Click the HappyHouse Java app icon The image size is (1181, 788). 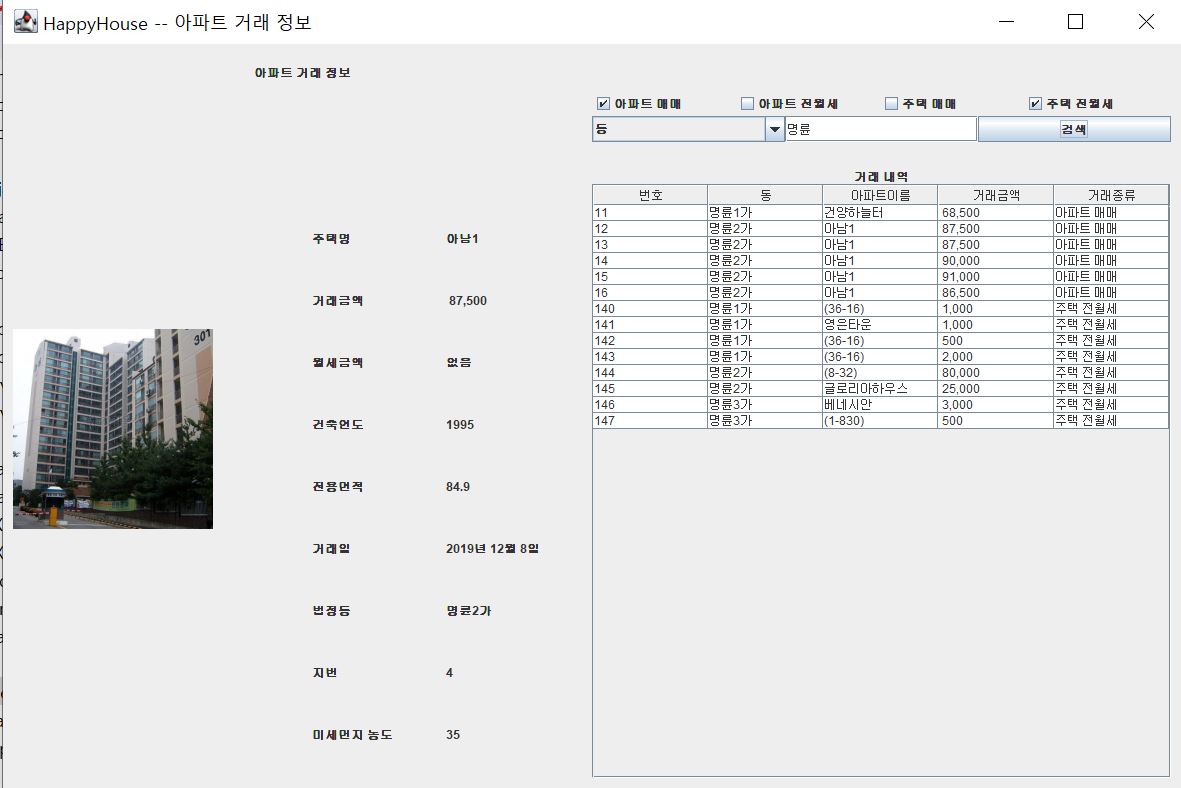click(26, 22)
